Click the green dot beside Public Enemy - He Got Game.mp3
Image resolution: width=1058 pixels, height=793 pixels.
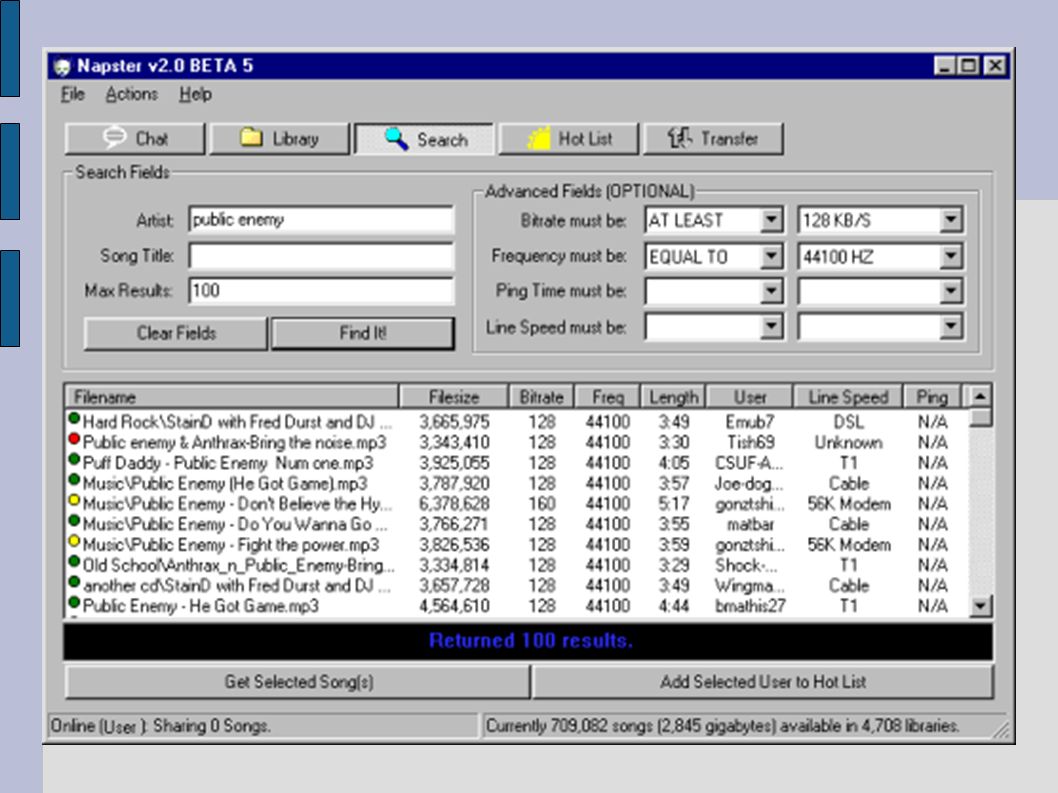tap(74, 602)
